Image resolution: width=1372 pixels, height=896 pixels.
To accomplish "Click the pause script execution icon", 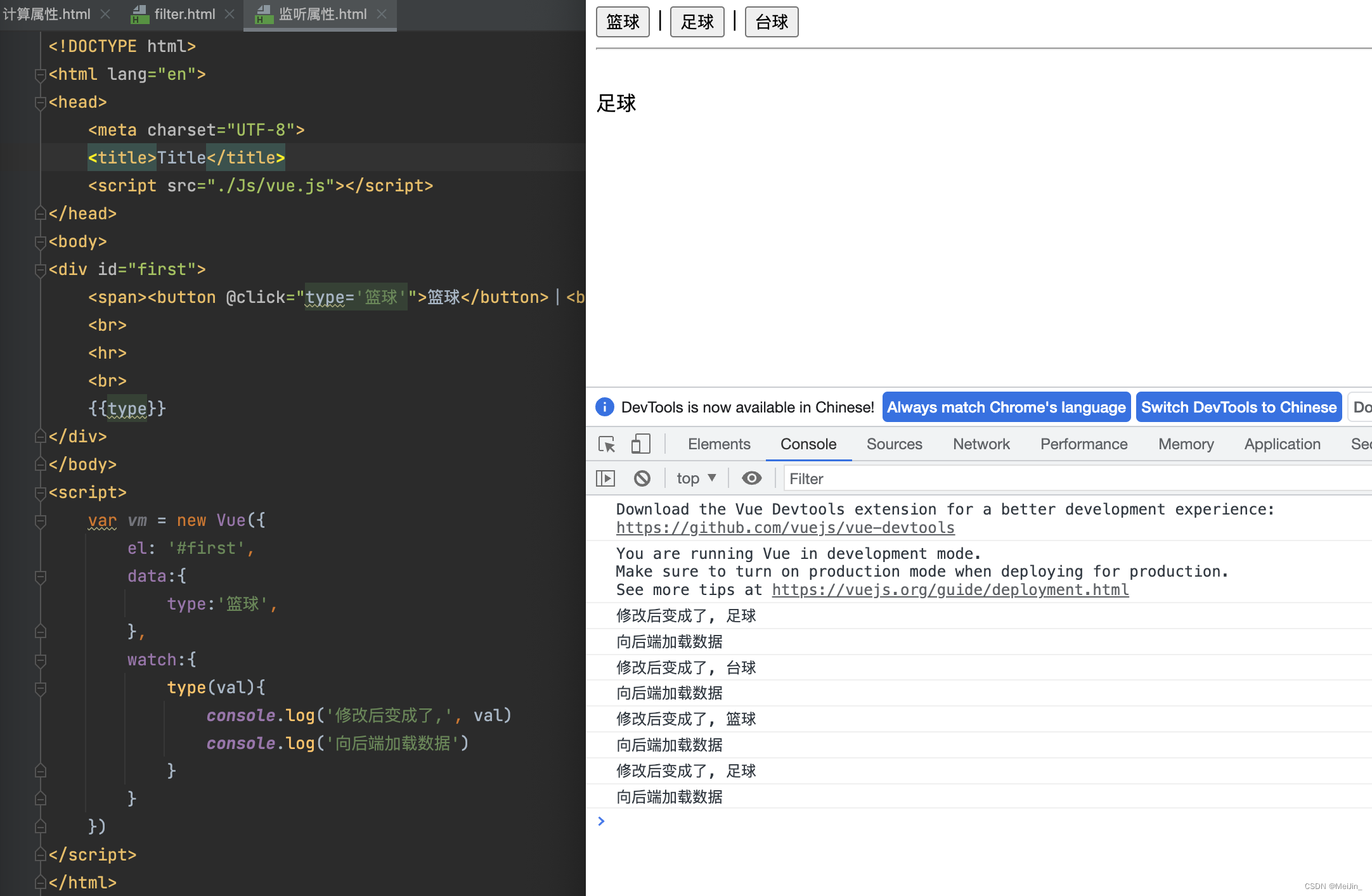I will click(x=607, y=479).
